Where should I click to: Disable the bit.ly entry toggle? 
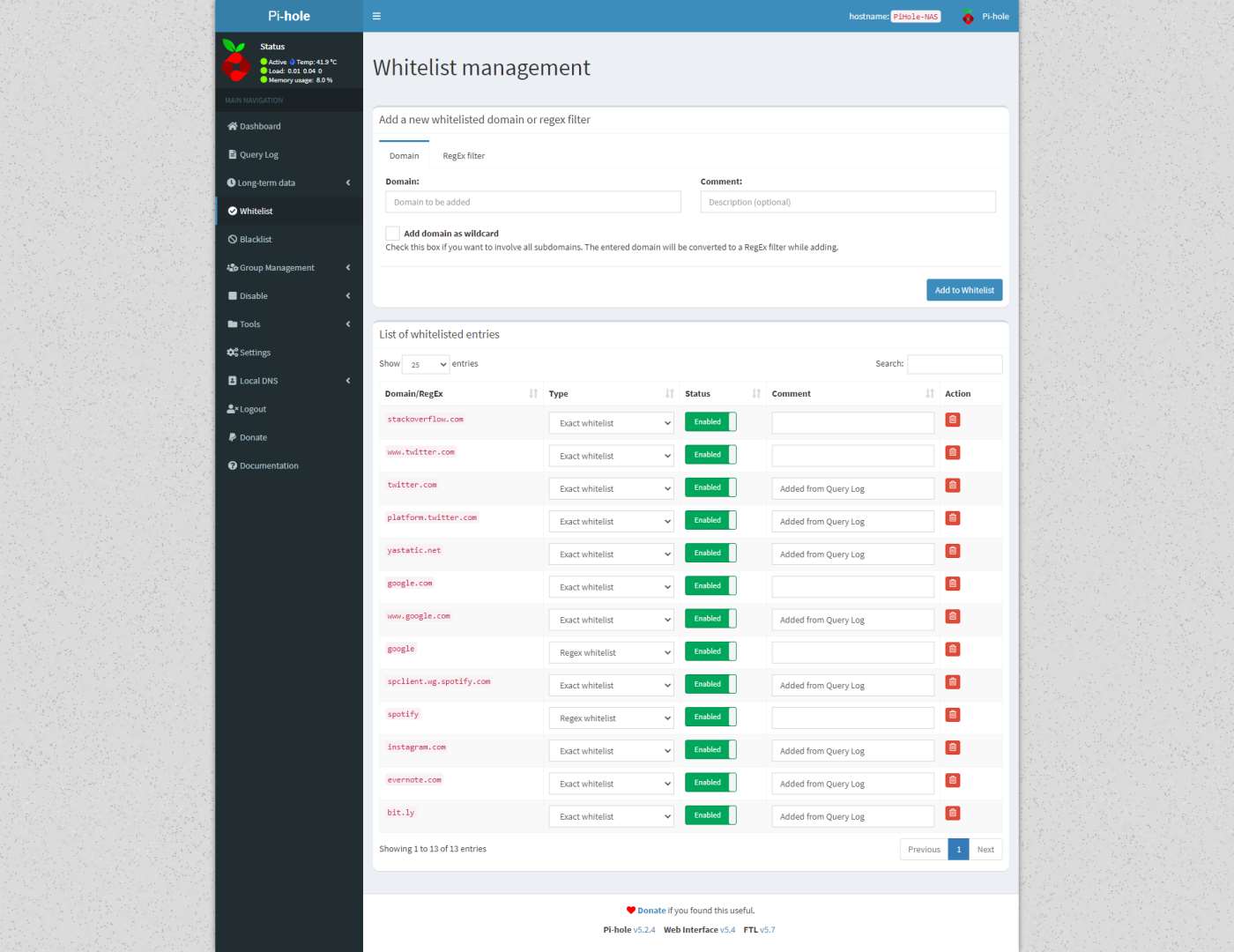point(710,815)
